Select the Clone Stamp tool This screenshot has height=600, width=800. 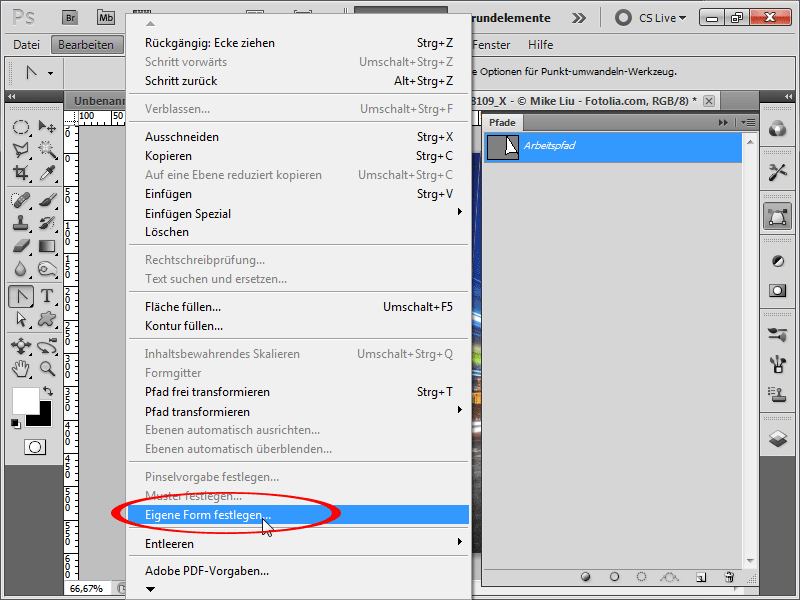coord(20,223)
